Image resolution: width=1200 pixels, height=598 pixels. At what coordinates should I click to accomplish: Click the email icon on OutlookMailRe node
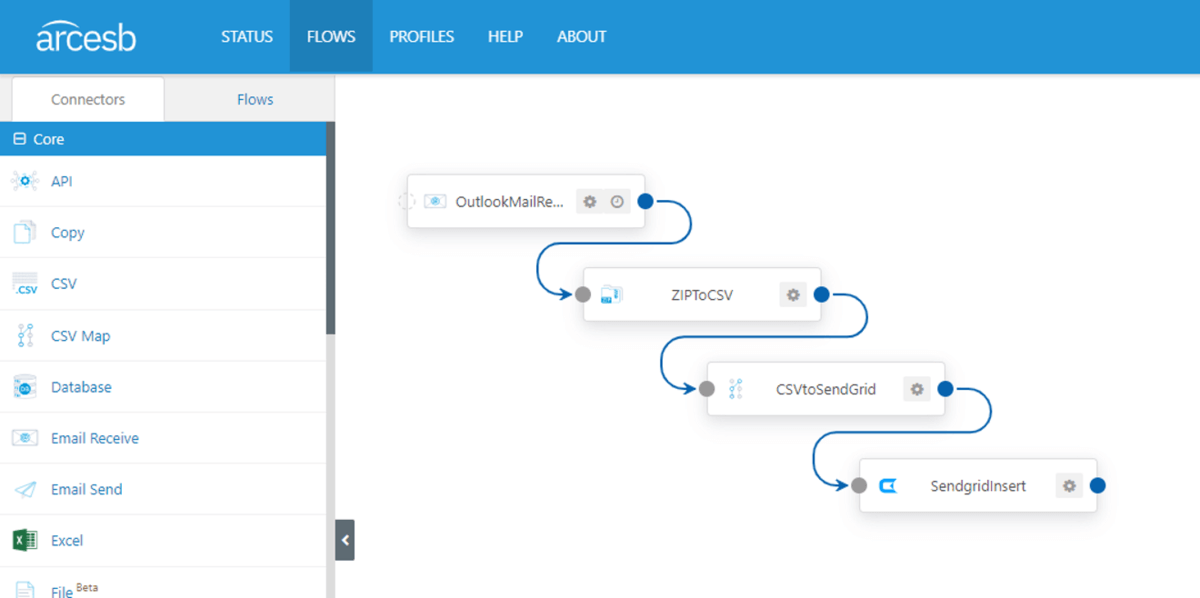(435, 201)
